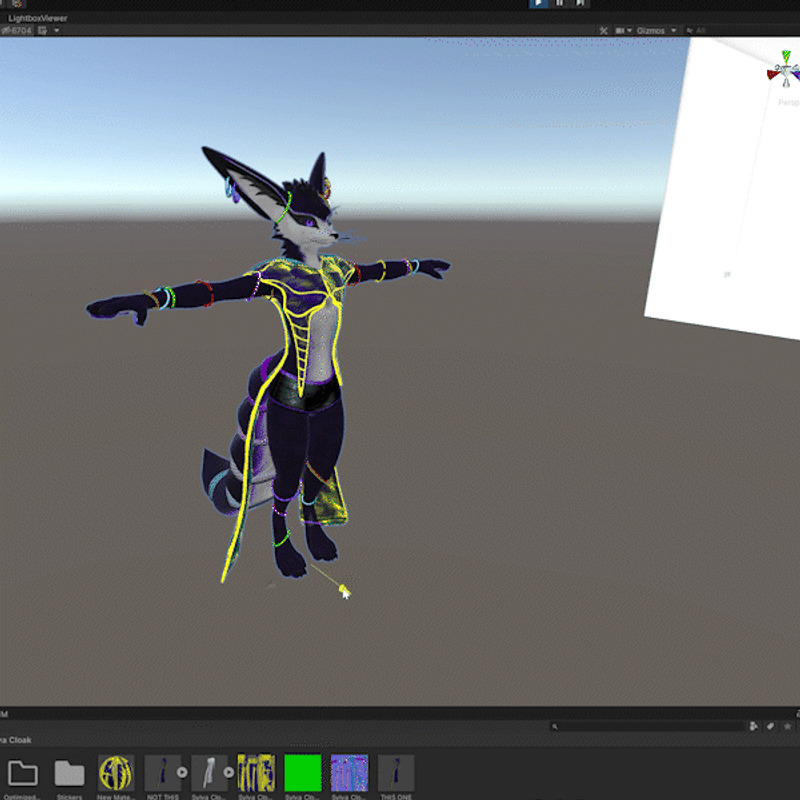Click the scene effects toggle icon in viewport toolbar

pos(604,31)
